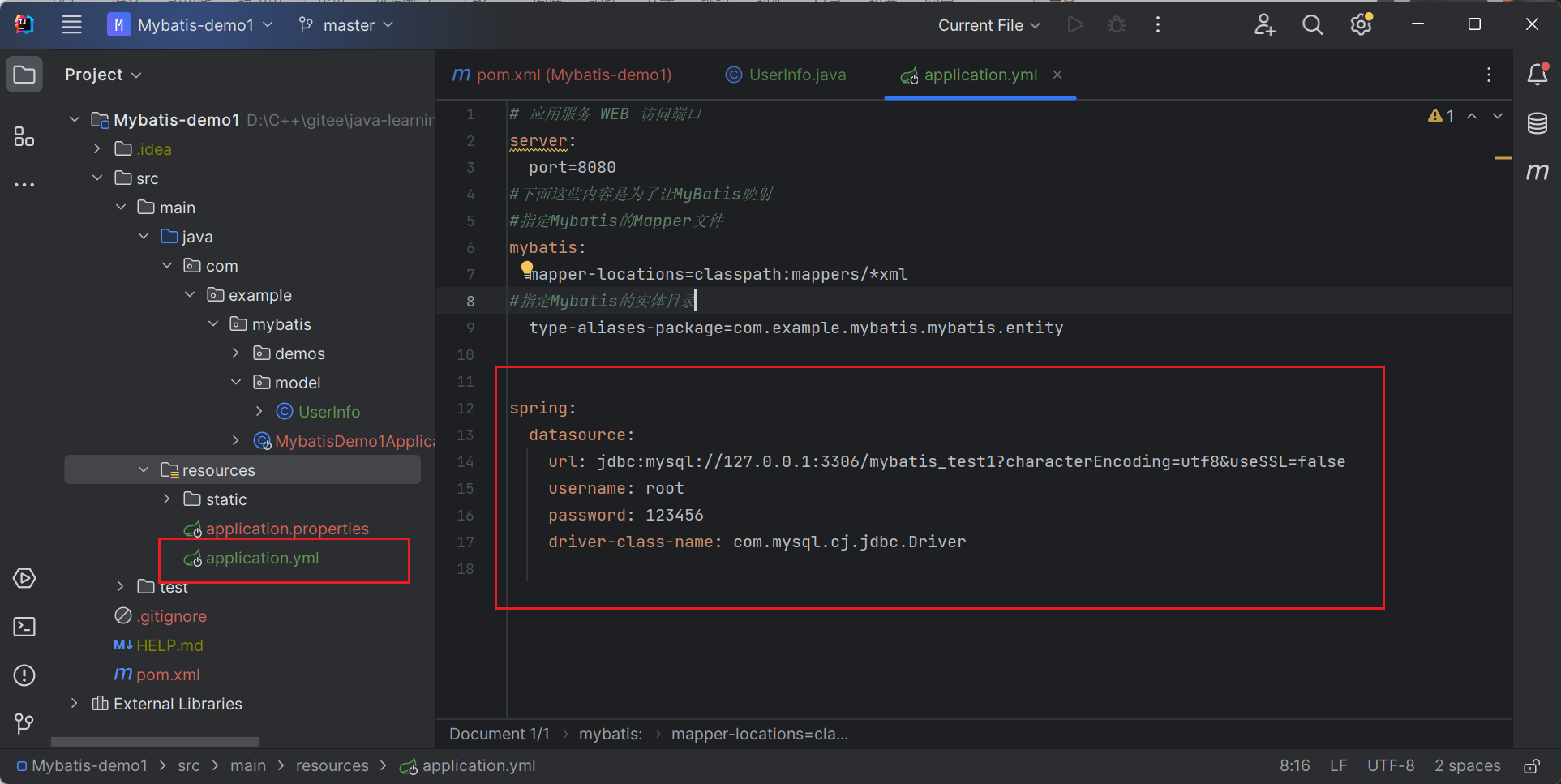Go to next highlighted problem arrow
Image resolution: width=1561 pixels, height=784 pixels.
(x=1498, y=116)
